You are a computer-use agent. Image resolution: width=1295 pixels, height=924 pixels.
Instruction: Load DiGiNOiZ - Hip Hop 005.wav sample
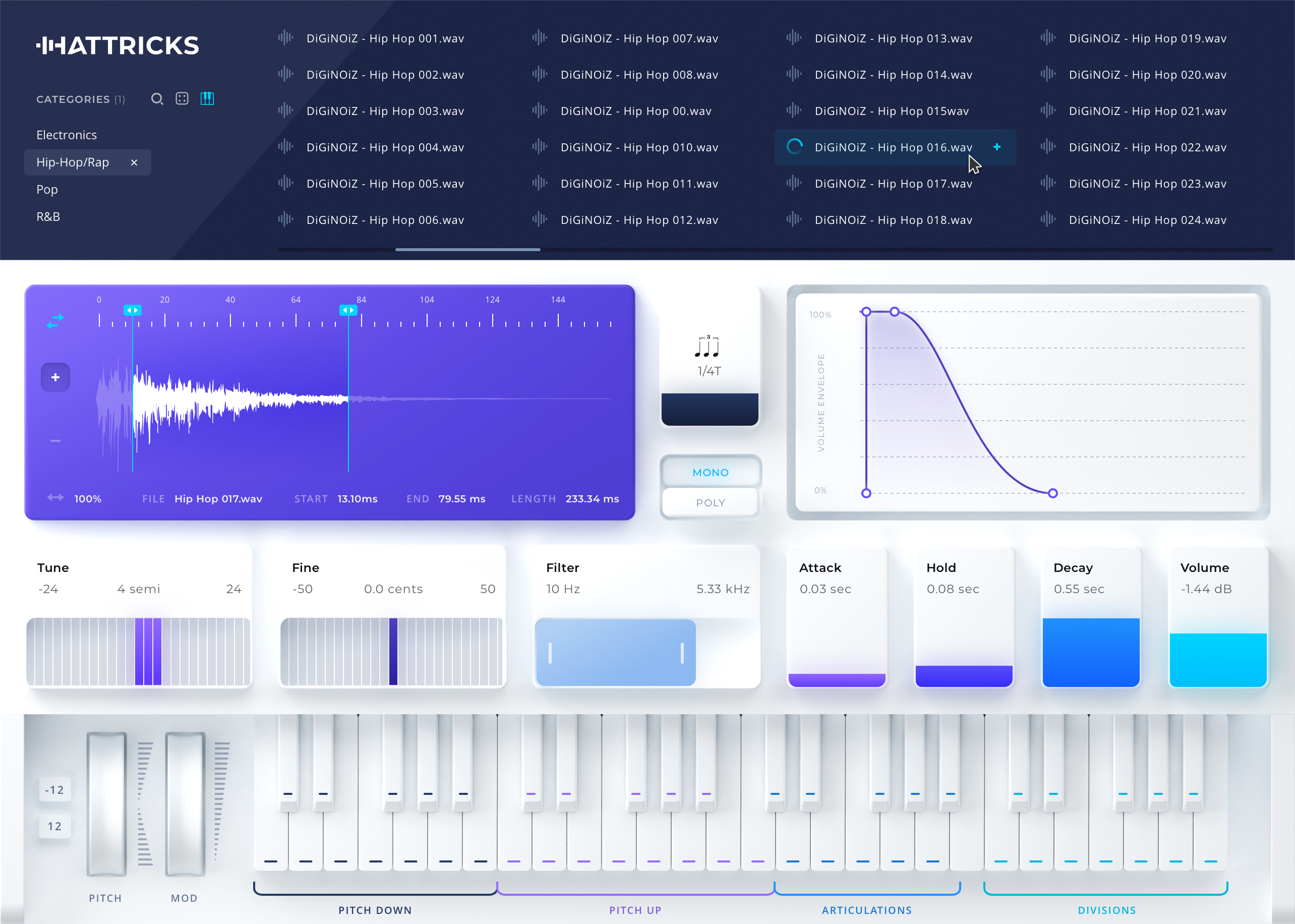pyautogui.click(x=385, y=184)
